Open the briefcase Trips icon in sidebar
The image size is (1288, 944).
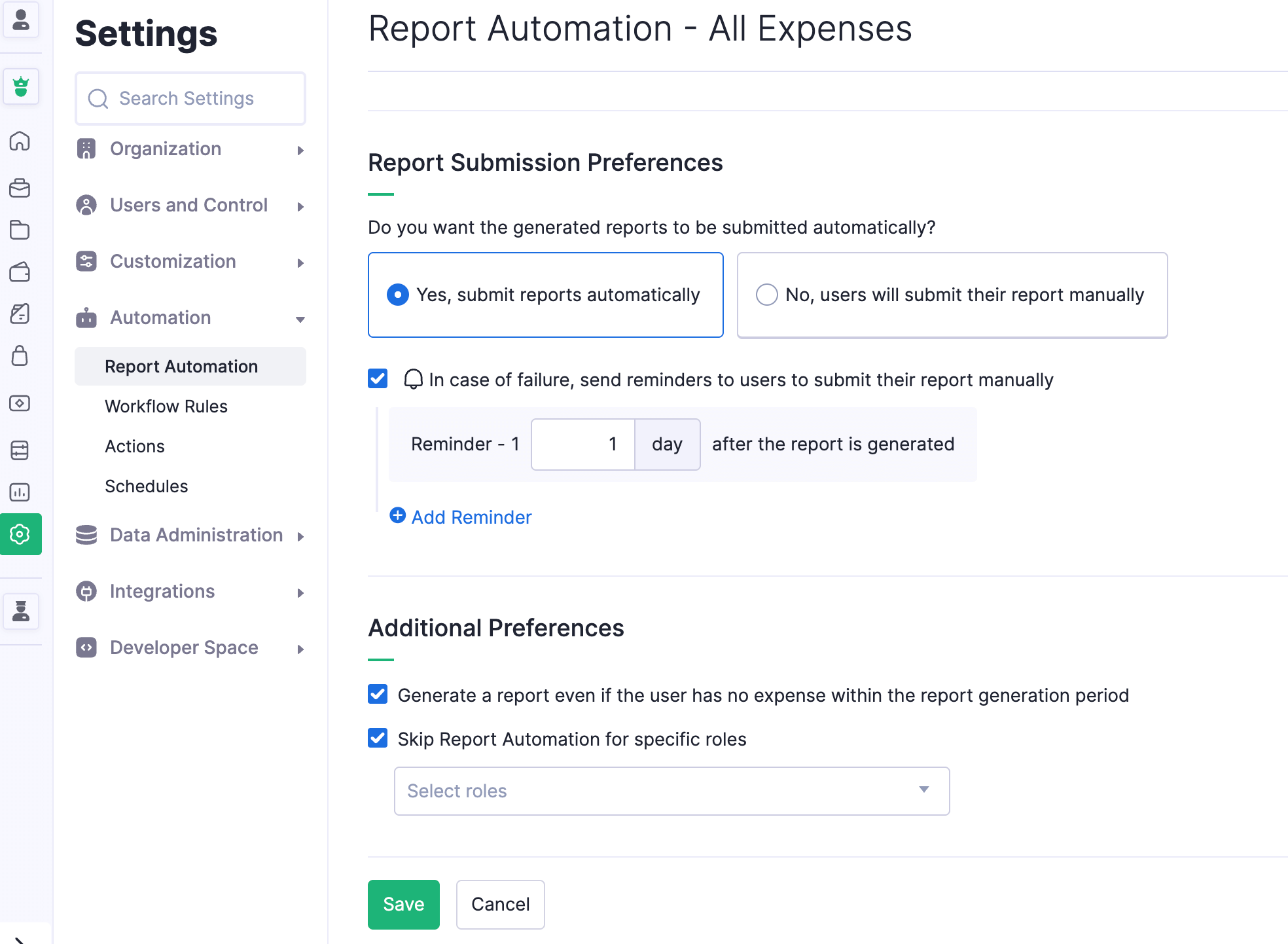coord(20,188)
